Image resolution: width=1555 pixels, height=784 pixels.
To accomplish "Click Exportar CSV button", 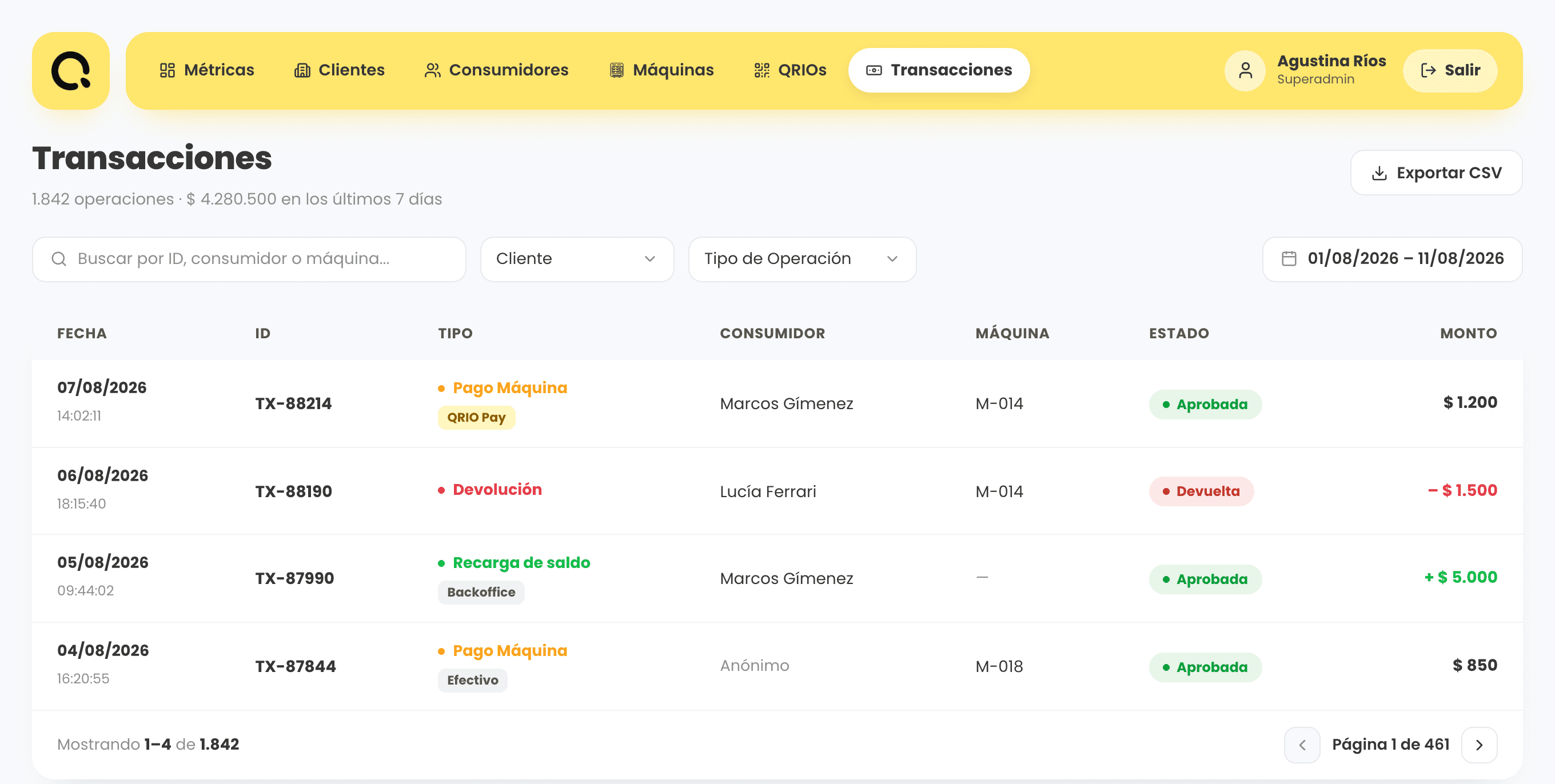I will [x=1436, y=173].
